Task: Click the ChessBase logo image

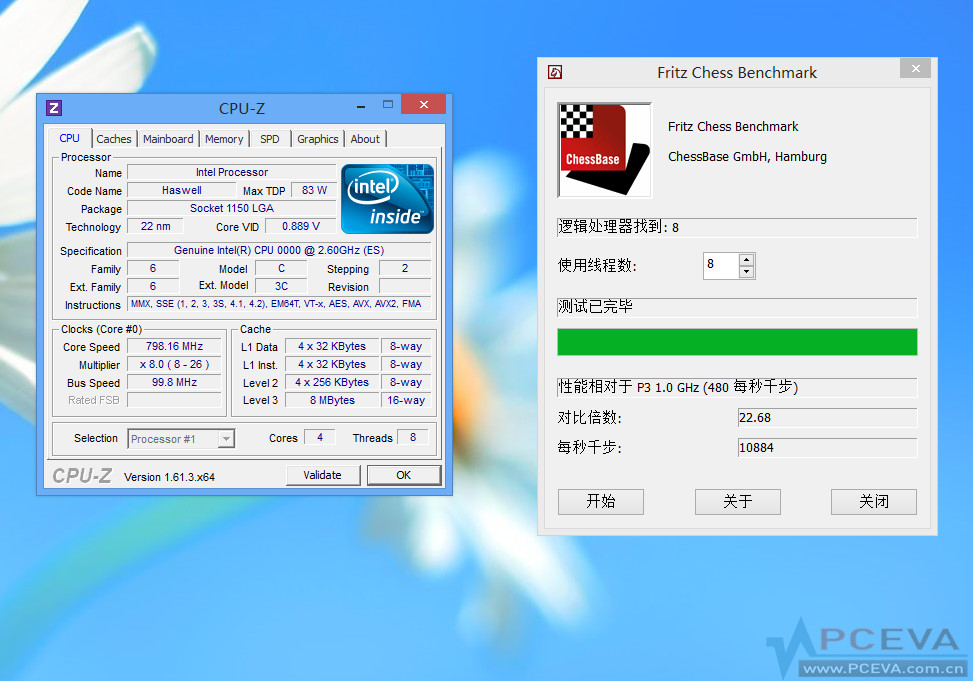Action: [604, 150]
